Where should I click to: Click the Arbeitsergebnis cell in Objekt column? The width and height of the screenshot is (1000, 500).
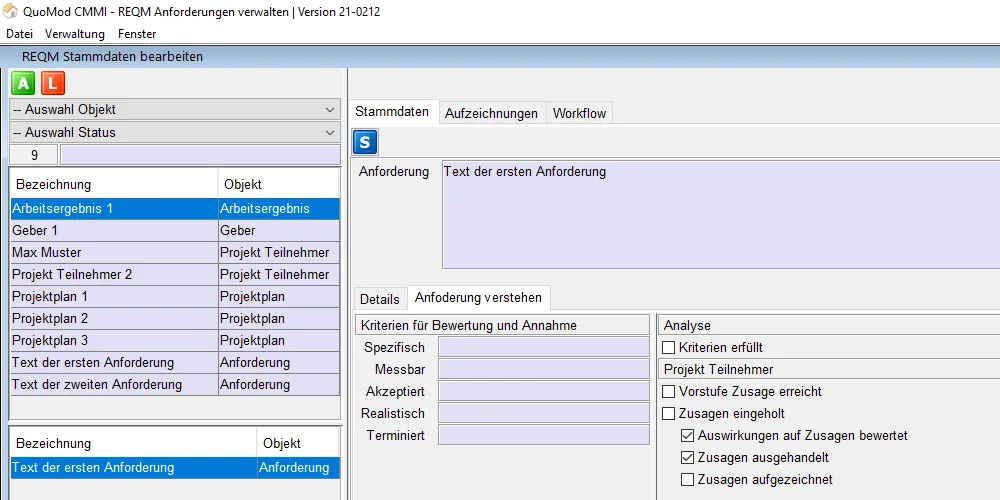(279, 209)
